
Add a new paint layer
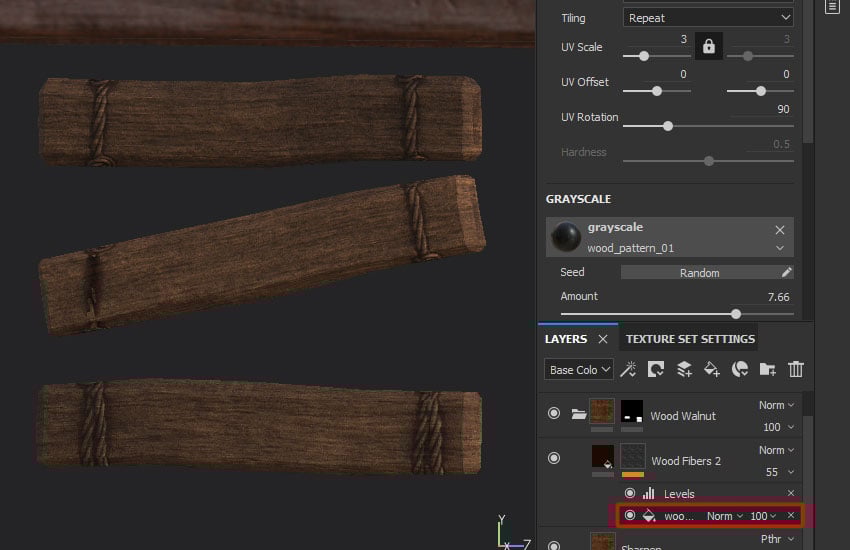click(x=684, y=369)
